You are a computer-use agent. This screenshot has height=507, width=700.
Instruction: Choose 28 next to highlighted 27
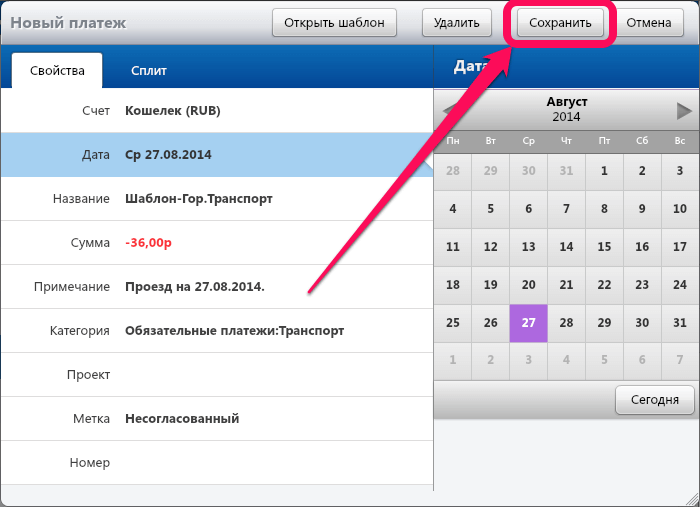(566, 323)
